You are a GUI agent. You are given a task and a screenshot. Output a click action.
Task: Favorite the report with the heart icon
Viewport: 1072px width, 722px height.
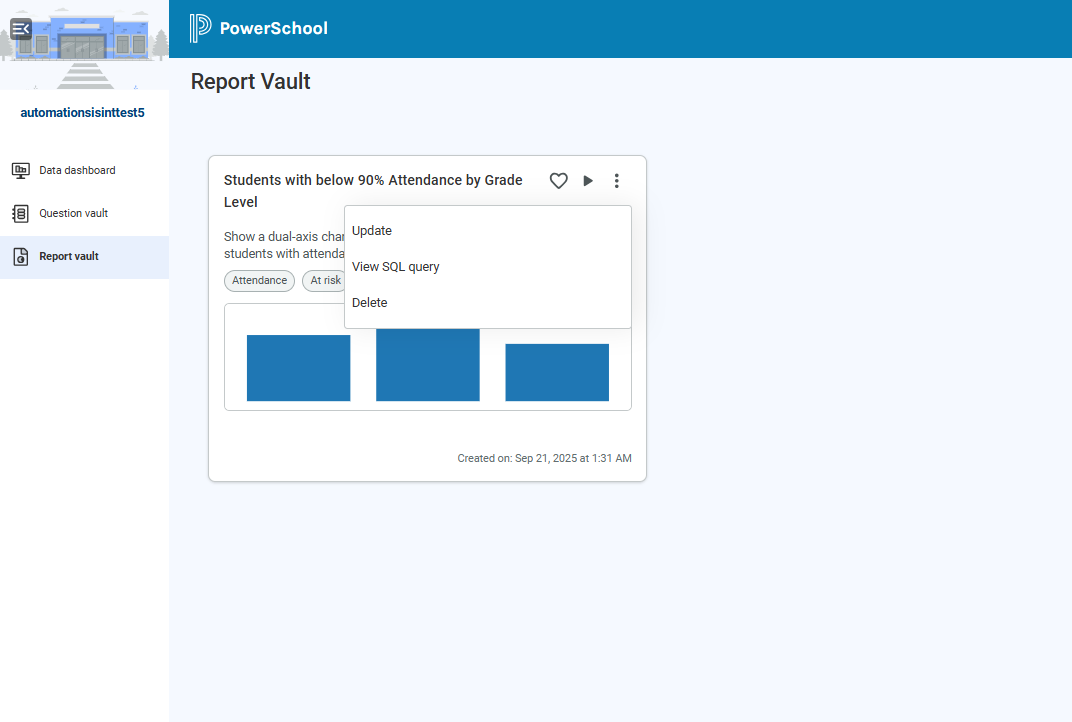tap(559, 181)
